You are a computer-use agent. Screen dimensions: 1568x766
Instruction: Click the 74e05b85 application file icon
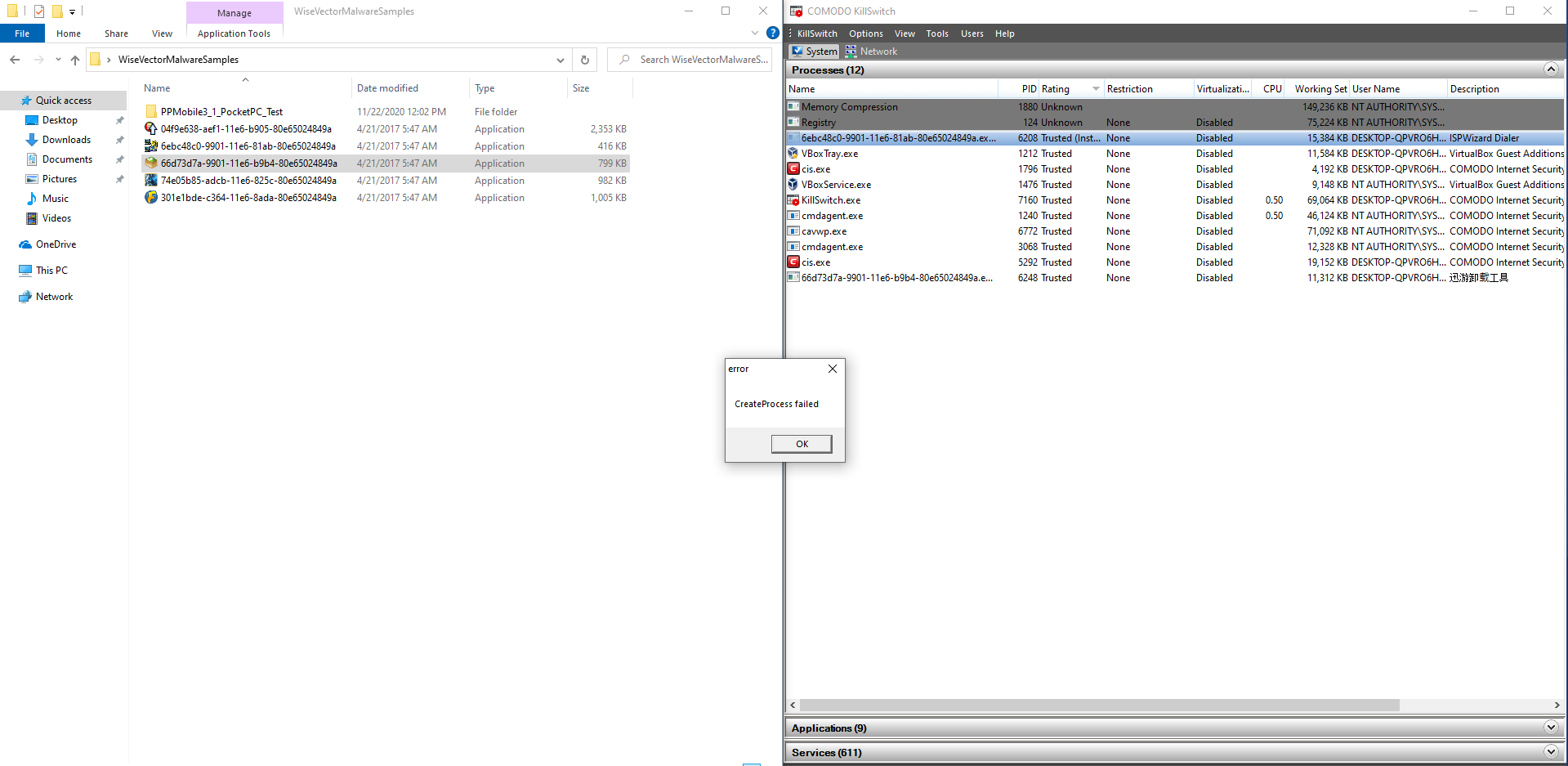click(151, 181)
